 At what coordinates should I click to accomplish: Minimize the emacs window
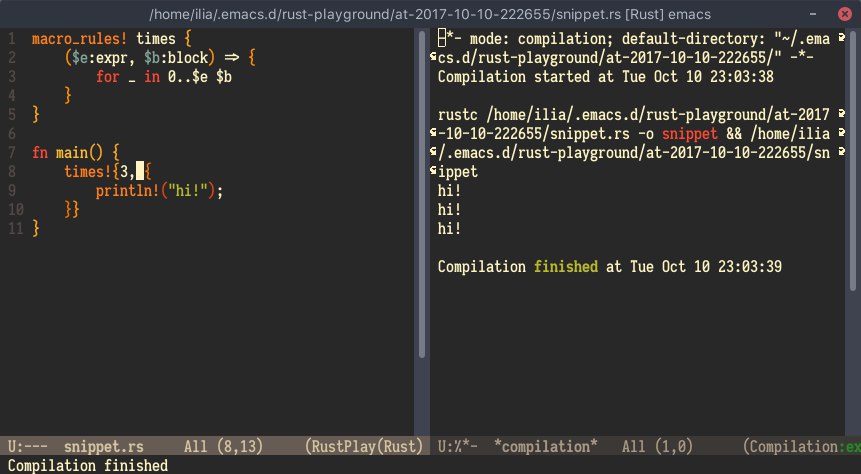click(x=813, y=14)
